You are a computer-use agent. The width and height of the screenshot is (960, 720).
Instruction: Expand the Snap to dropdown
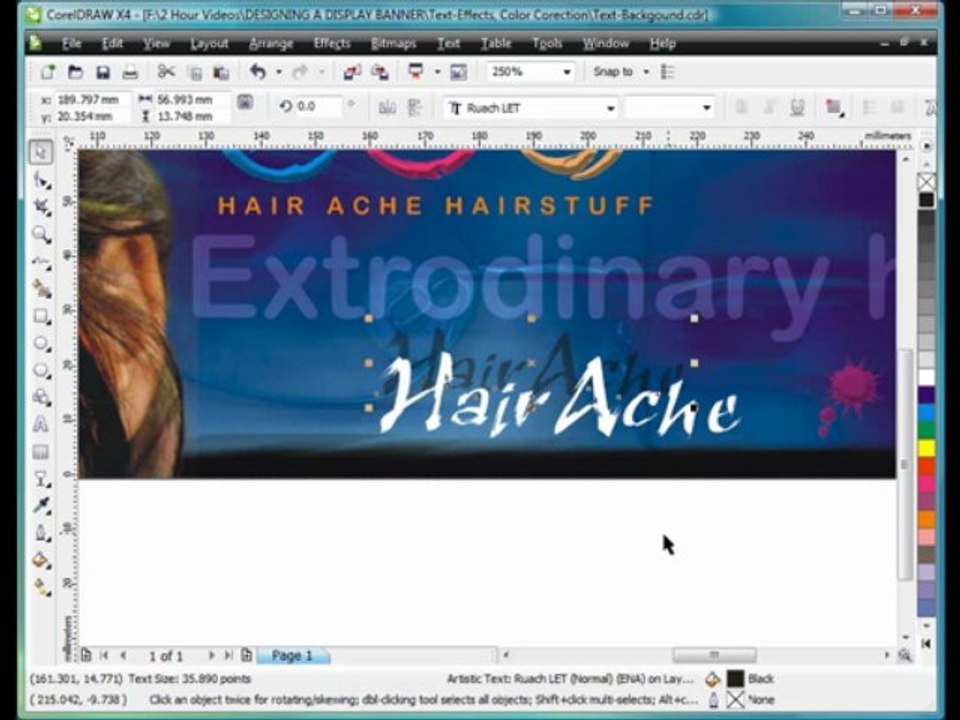coord(646,72)
